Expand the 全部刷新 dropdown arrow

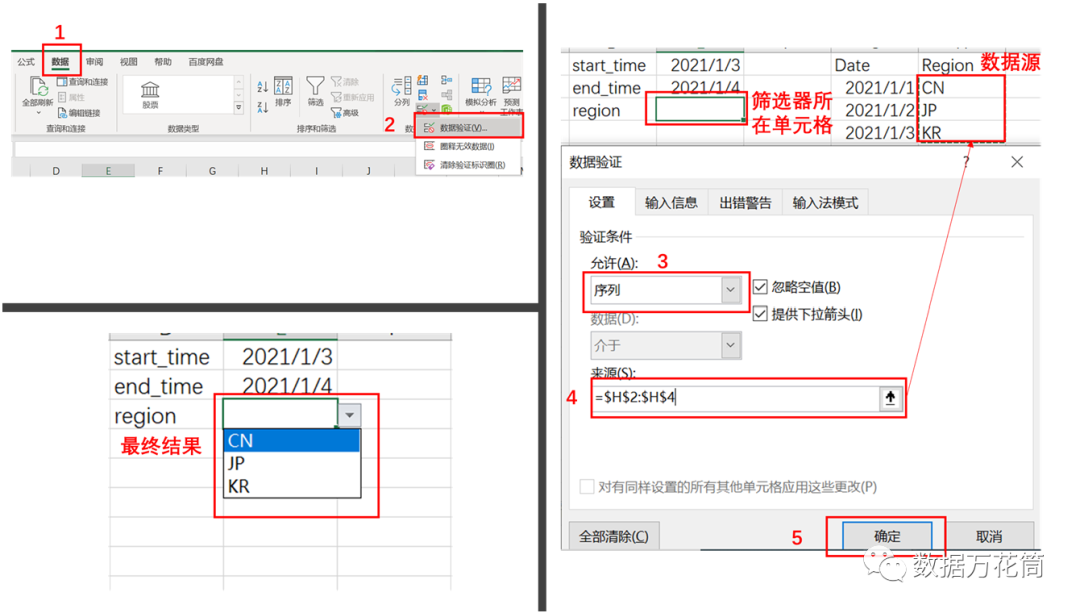(39, 112)
